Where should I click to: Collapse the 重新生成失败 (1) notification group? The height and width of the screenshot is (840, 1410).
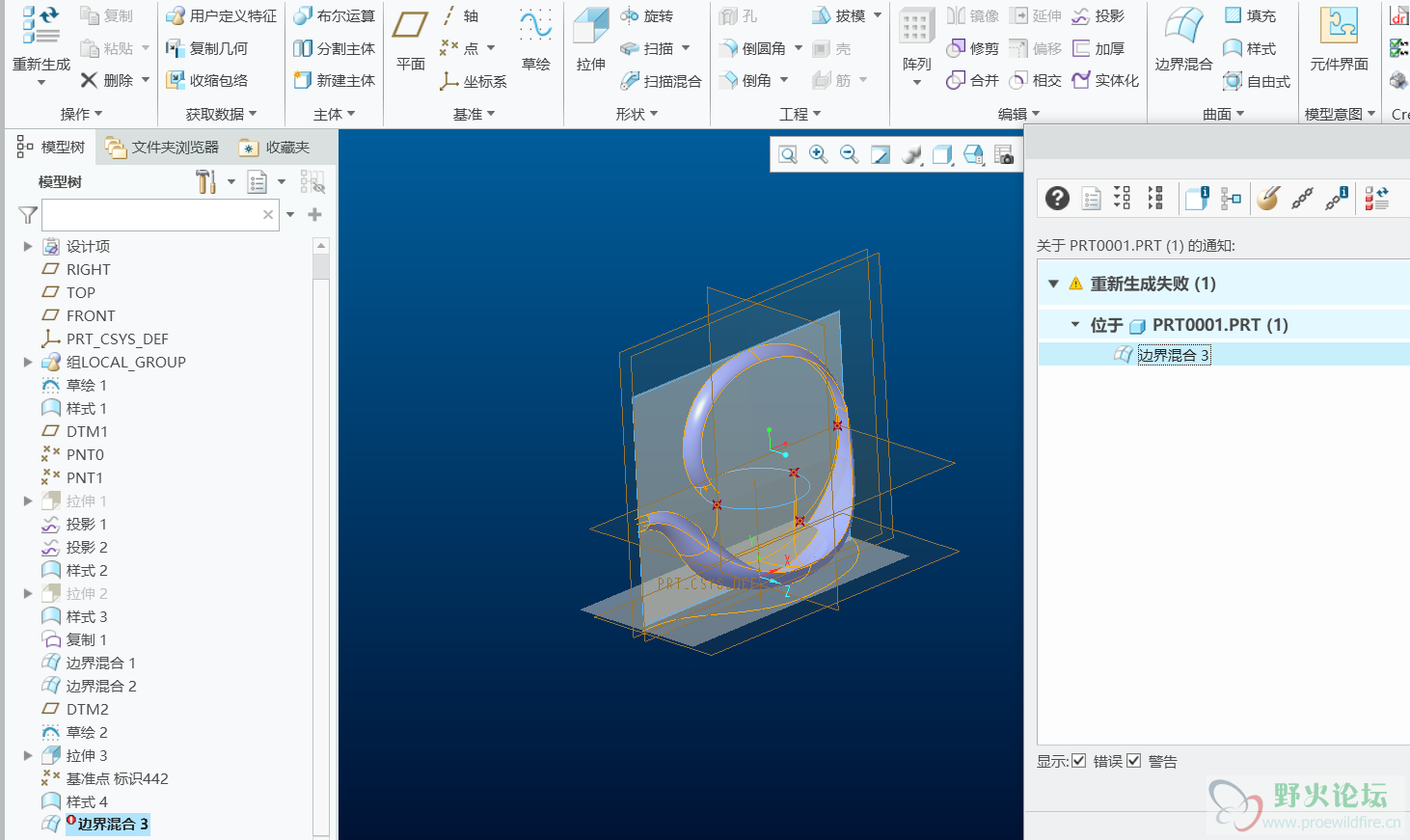[x=1053, y=284]
